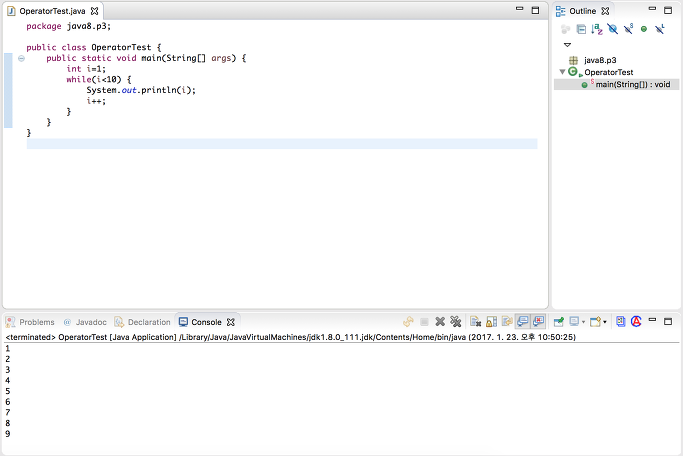Toggle Word Wrap in Console
The width and height of the screenshot is (683, 456).
[507, 322]
